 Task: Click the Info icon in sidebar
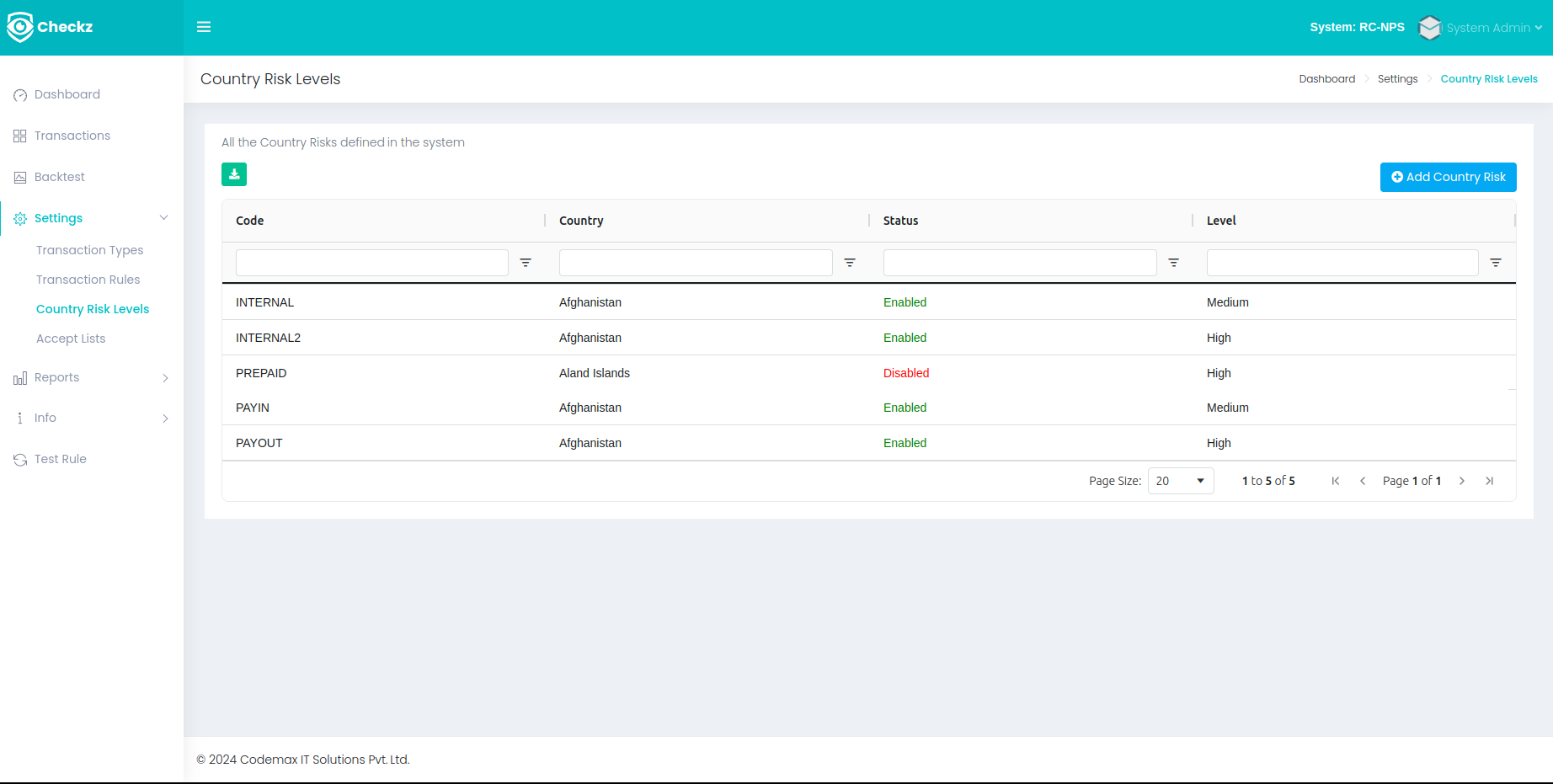point(20,419)
